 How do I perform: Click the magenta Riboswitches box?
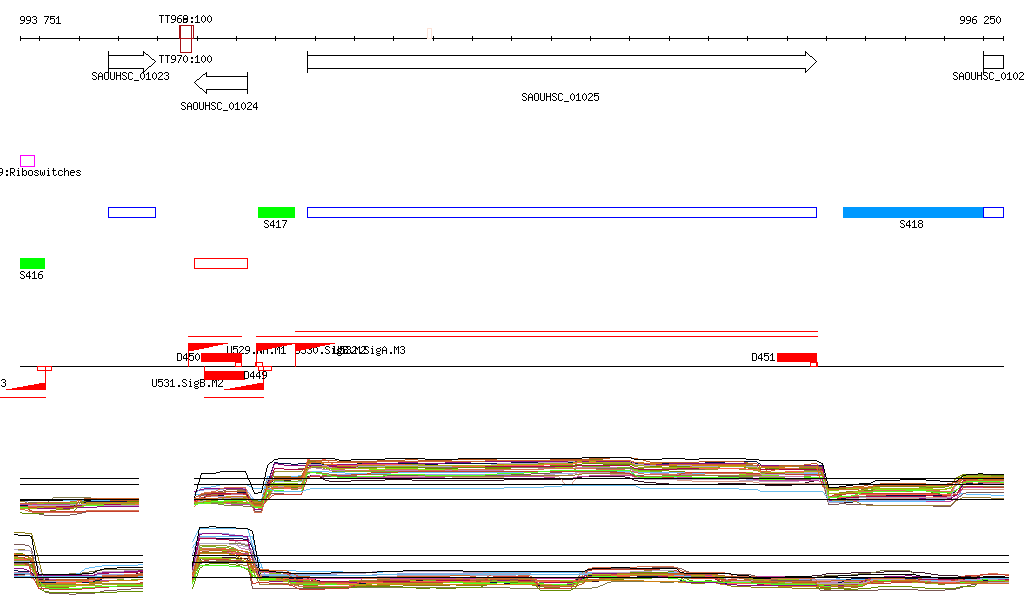pos(27,161)
